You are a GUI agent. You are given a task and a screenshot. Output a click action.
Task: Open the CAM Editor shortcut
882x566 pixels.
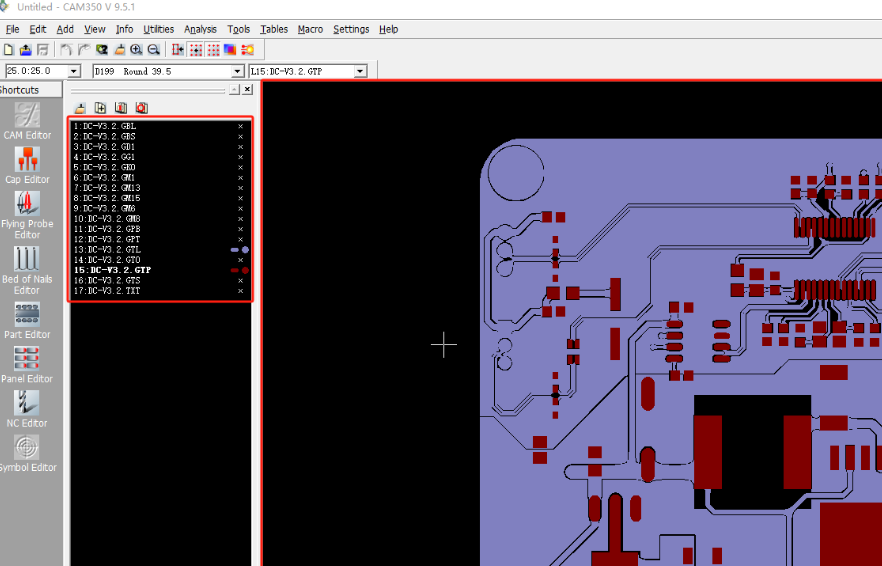click(27, 116)
